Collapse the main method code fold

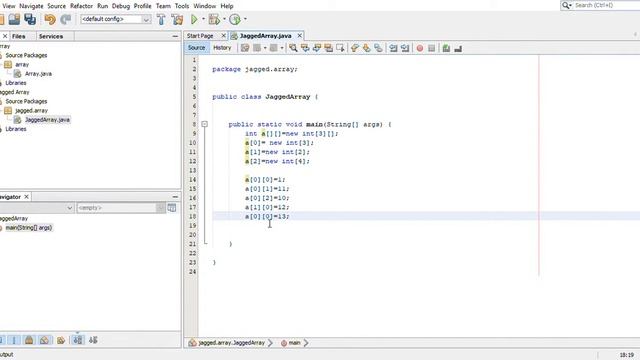click(204, 124)
